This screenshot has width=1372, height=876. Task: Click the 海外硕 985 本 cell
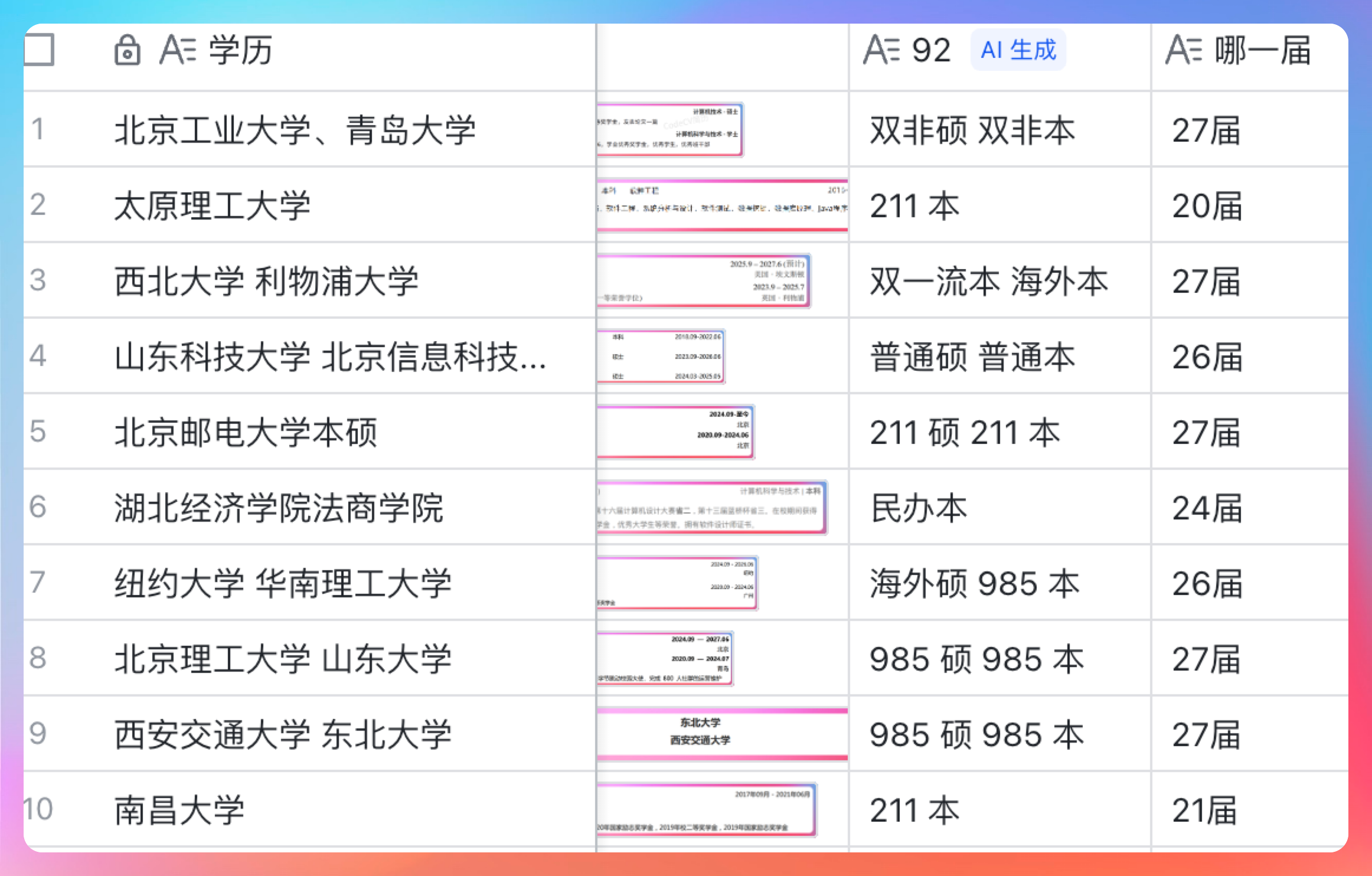974,583
